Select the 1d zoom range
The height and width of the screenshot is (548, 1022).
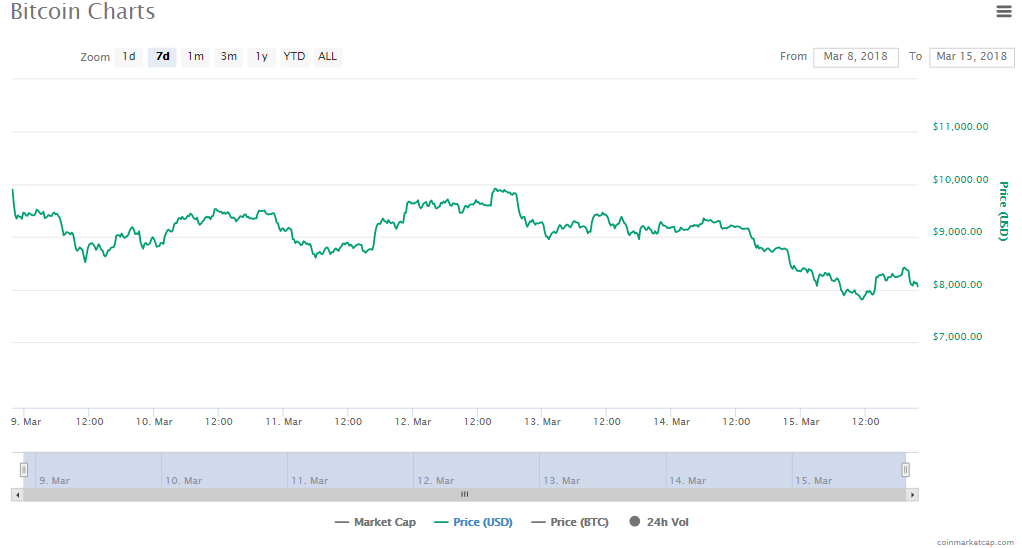tap(129, 57)
